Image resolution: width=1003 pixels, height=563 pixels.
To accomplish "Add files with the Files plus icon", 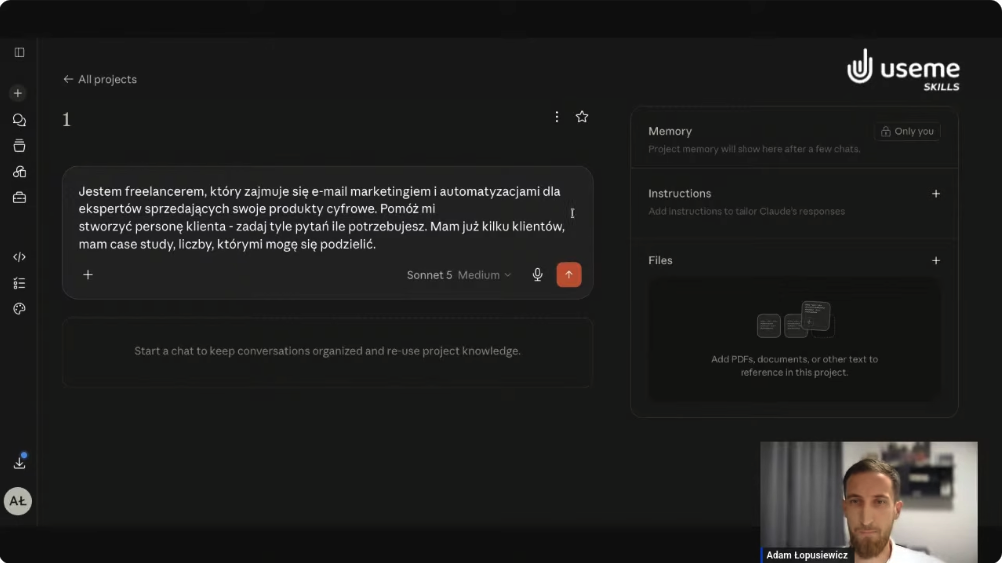I will (x=936, y=260).
